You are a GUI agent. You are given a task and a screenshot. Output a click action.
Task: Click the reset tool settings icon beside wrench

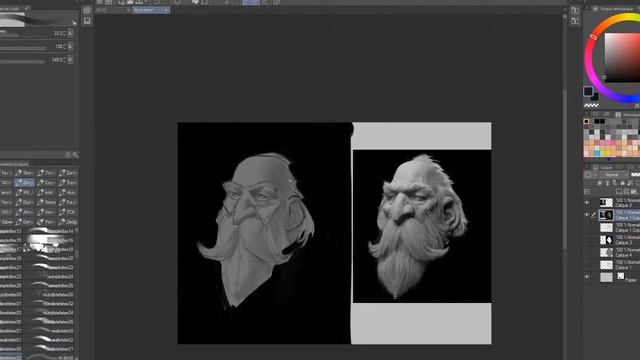click(x=68, y=155)
